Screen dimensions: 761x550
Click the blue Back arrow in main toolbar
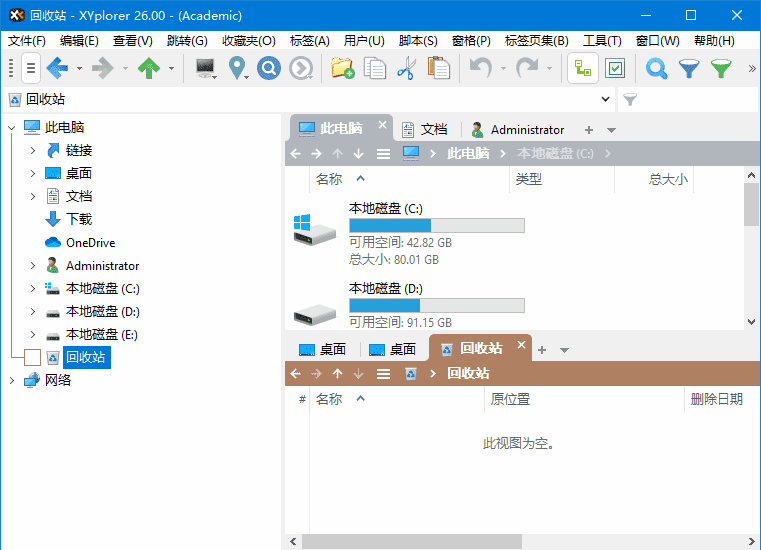tap(57, 68)
